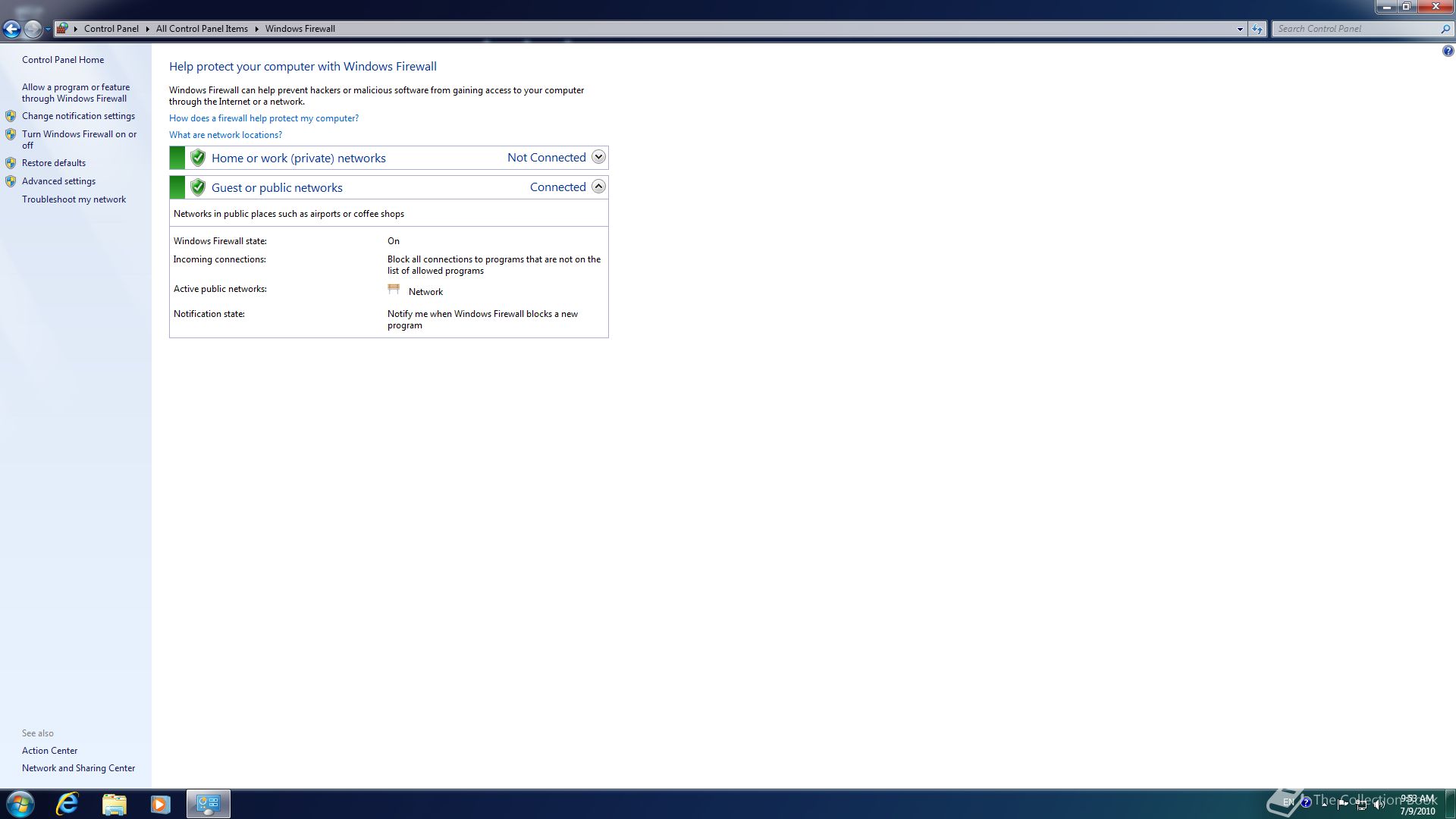Click shield icon beside Turn Windows Firewall on or off
Viewport: 1456px width, 819px height.
pos(11,134)
